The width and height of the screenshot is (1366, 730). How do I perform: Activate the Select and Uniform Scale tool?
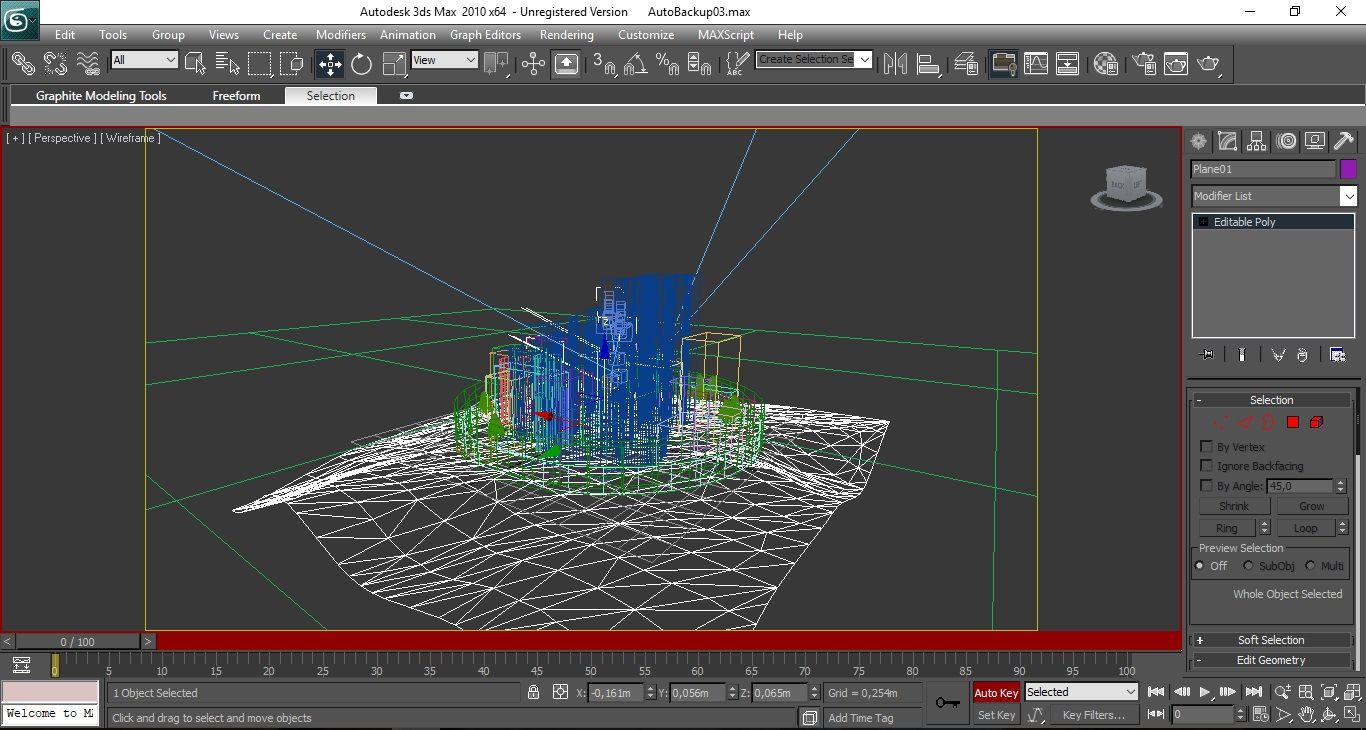(394, 64)
